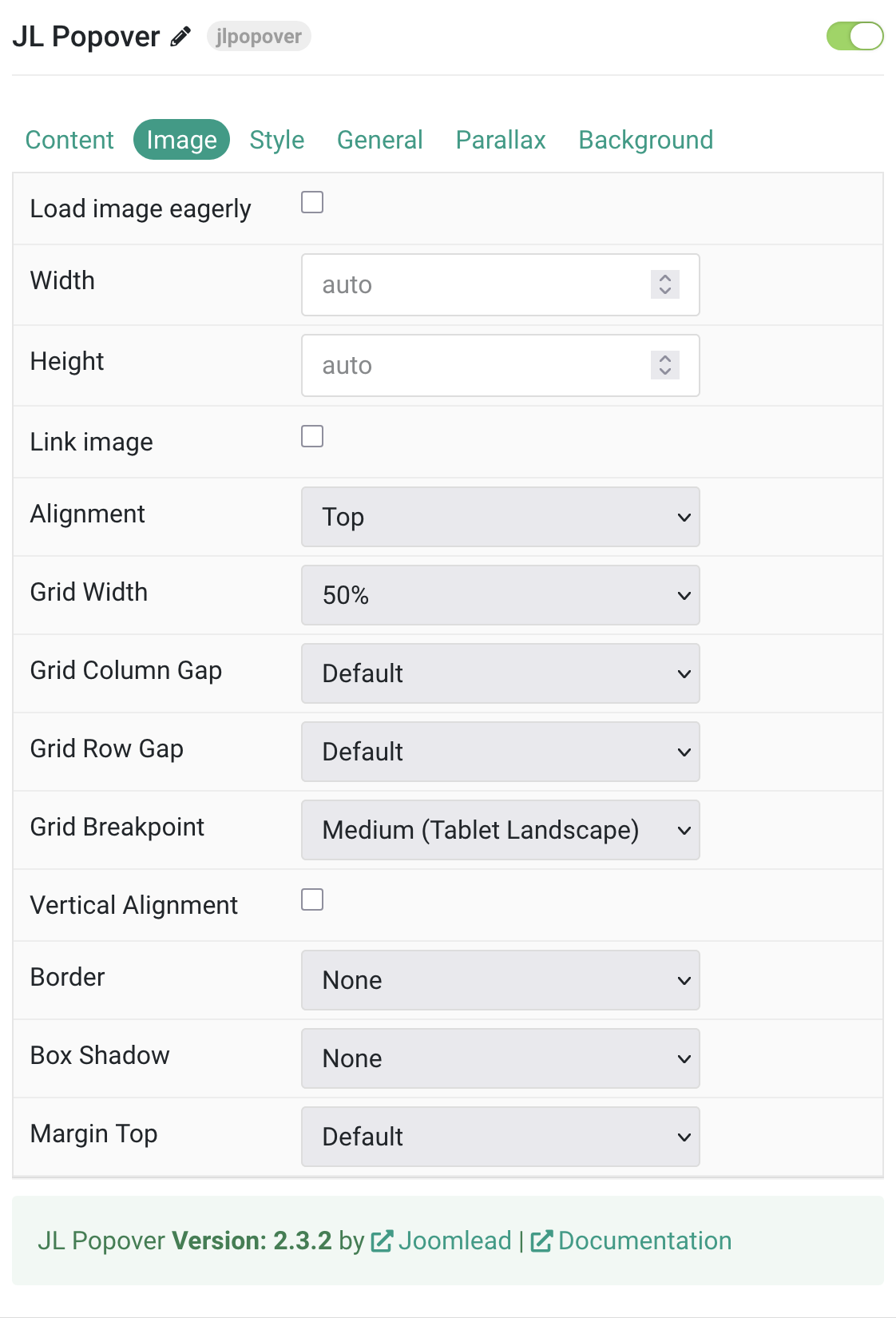The image size is (896, 1318).
Task: Click the Documentation external link icon
Action: click(x=541, y=1241)
